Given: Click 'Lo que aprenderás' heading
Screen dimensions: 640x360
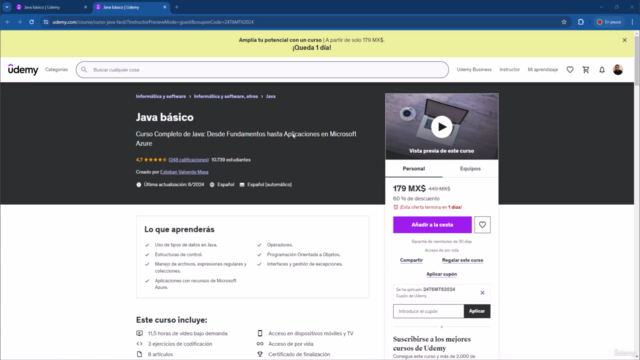Looking at the screenshot, I should pyautogui.click(x=179, y=229).
